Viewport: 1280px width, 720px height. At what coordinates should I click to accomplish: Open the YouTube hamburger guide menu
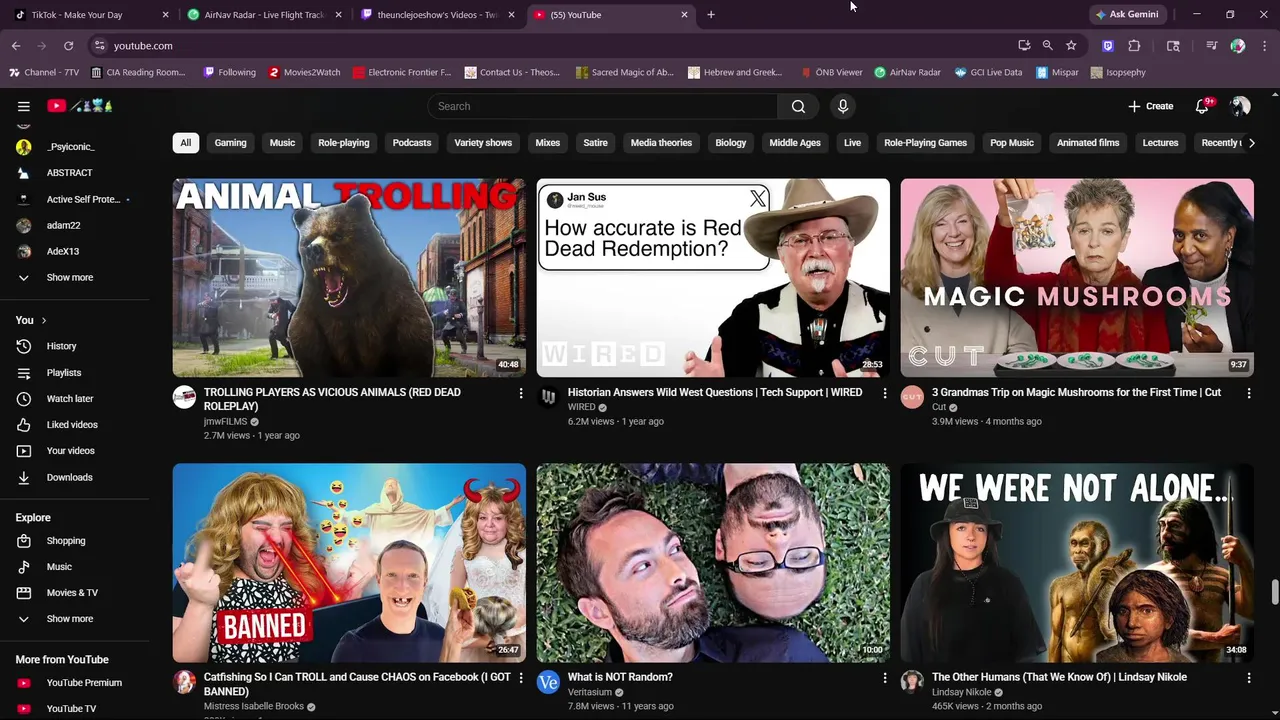pyautogui.click(x=23, y=106)
